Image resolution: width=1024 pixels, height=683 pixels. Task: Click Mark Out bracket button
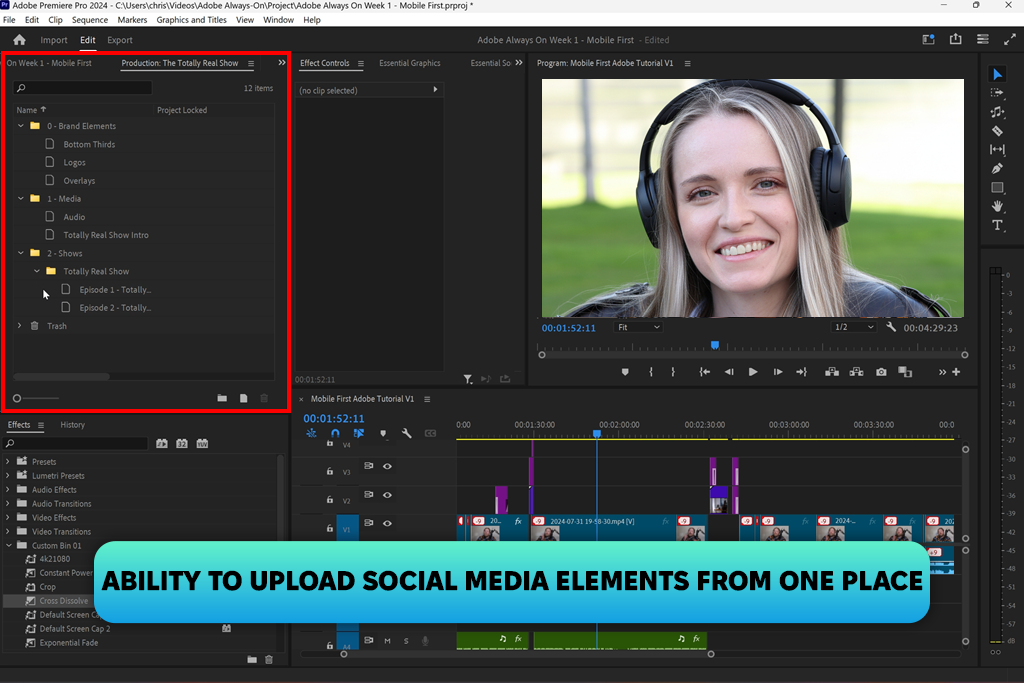coord(673,372)
